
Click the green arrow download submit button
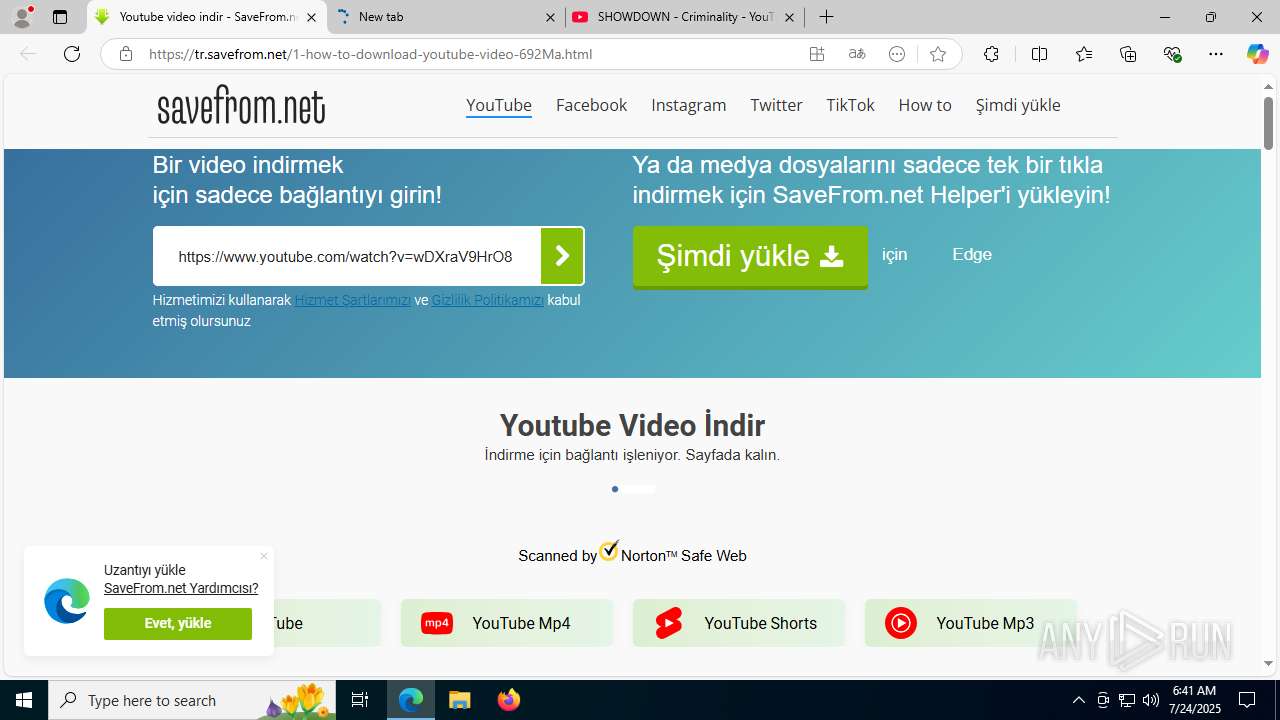pos(562,256)
